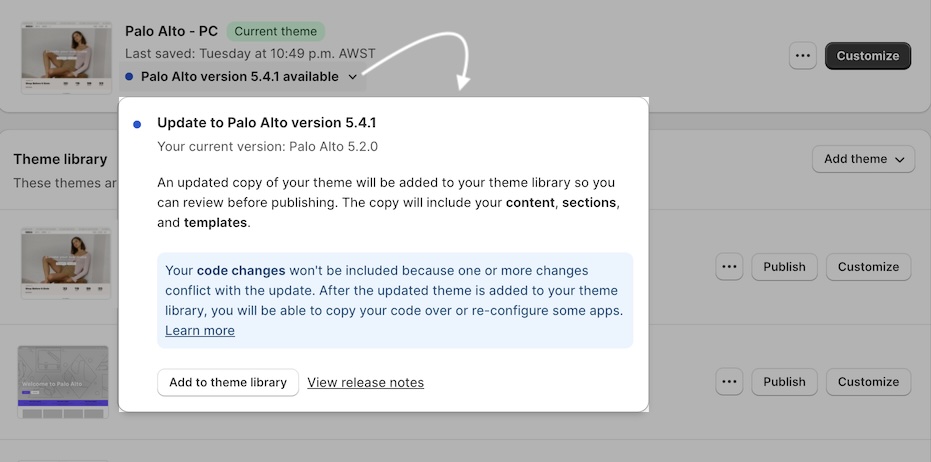Publish the Welcome to Palo Alto theme
This screenshot has height=462, width=931.
pyautogui.click(x=784, y=382)
